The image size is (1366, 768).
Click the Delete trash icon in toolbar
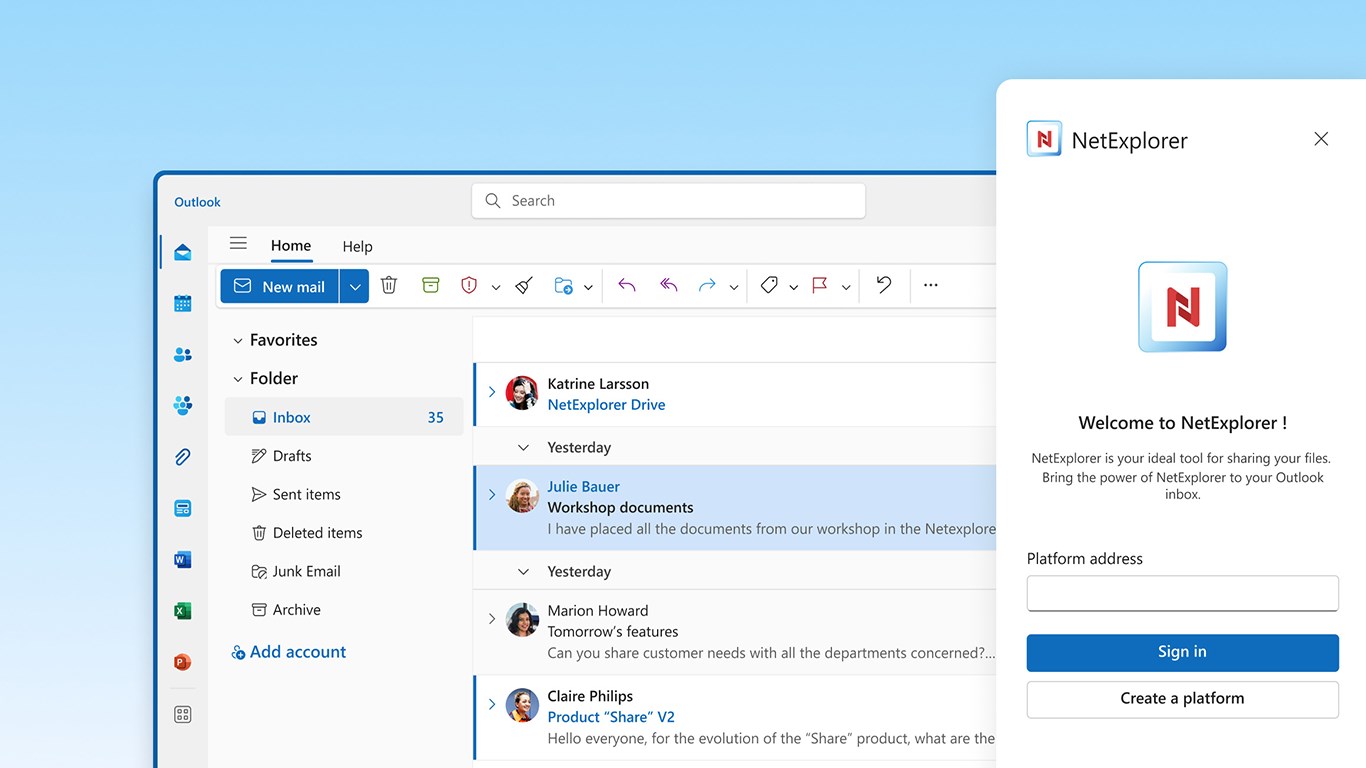pyautogui.click(x=389, y=285)
